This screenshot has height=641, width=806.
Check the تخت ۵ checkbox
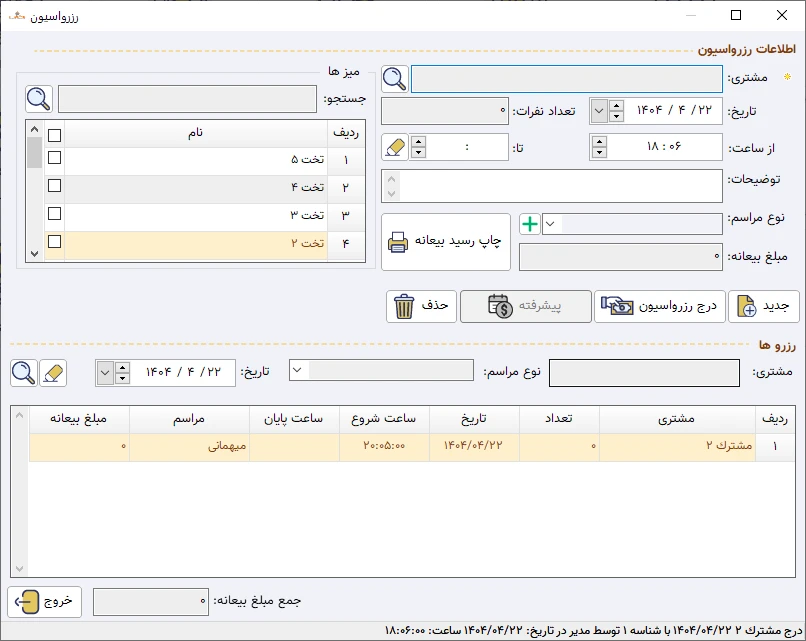54,158
